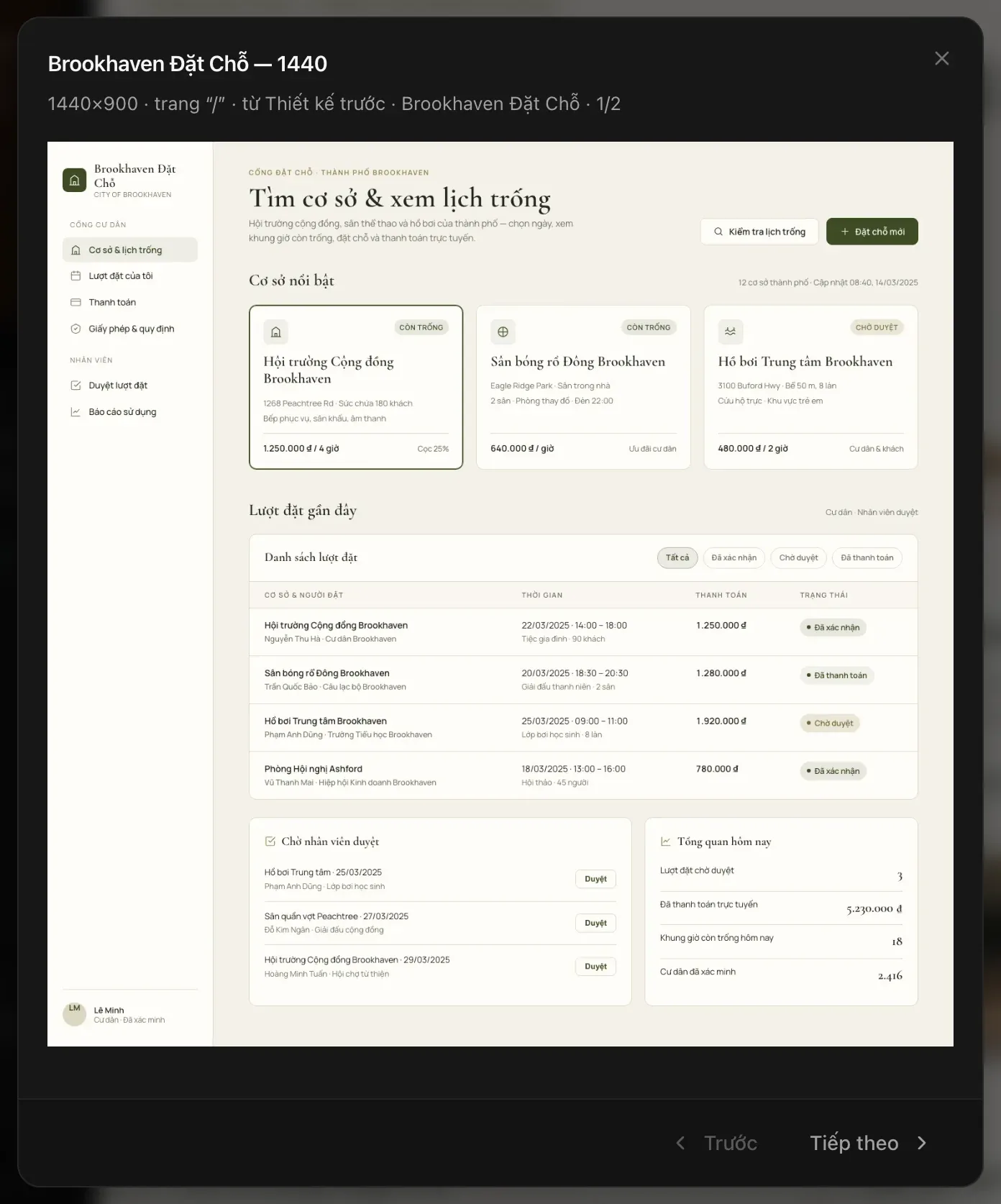Click the left chevron beside Trước
The height and width of the screenshot is (1204, 1001).
pos(680,1143)
